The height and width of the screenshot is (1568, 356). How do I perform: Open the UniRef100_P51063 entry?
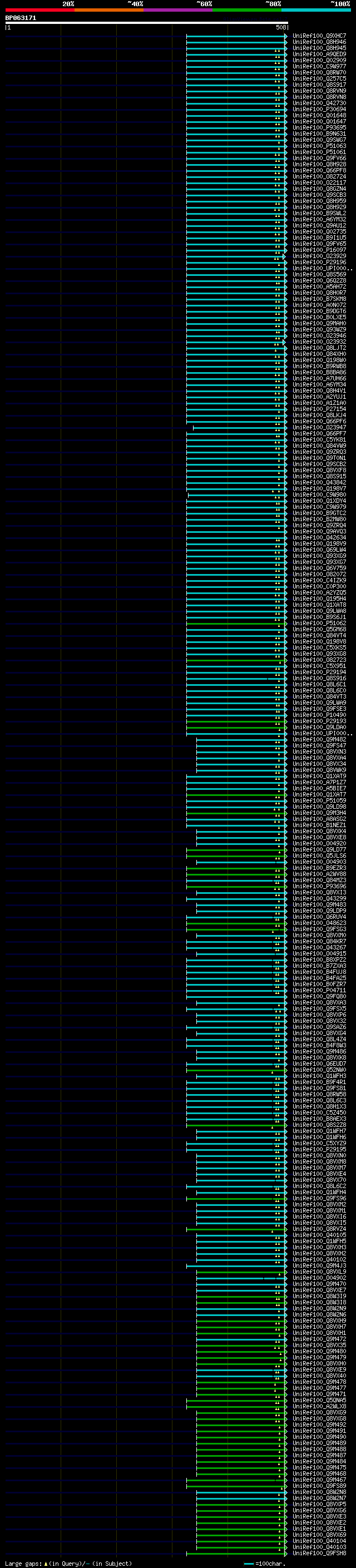(x=319, y=146)
